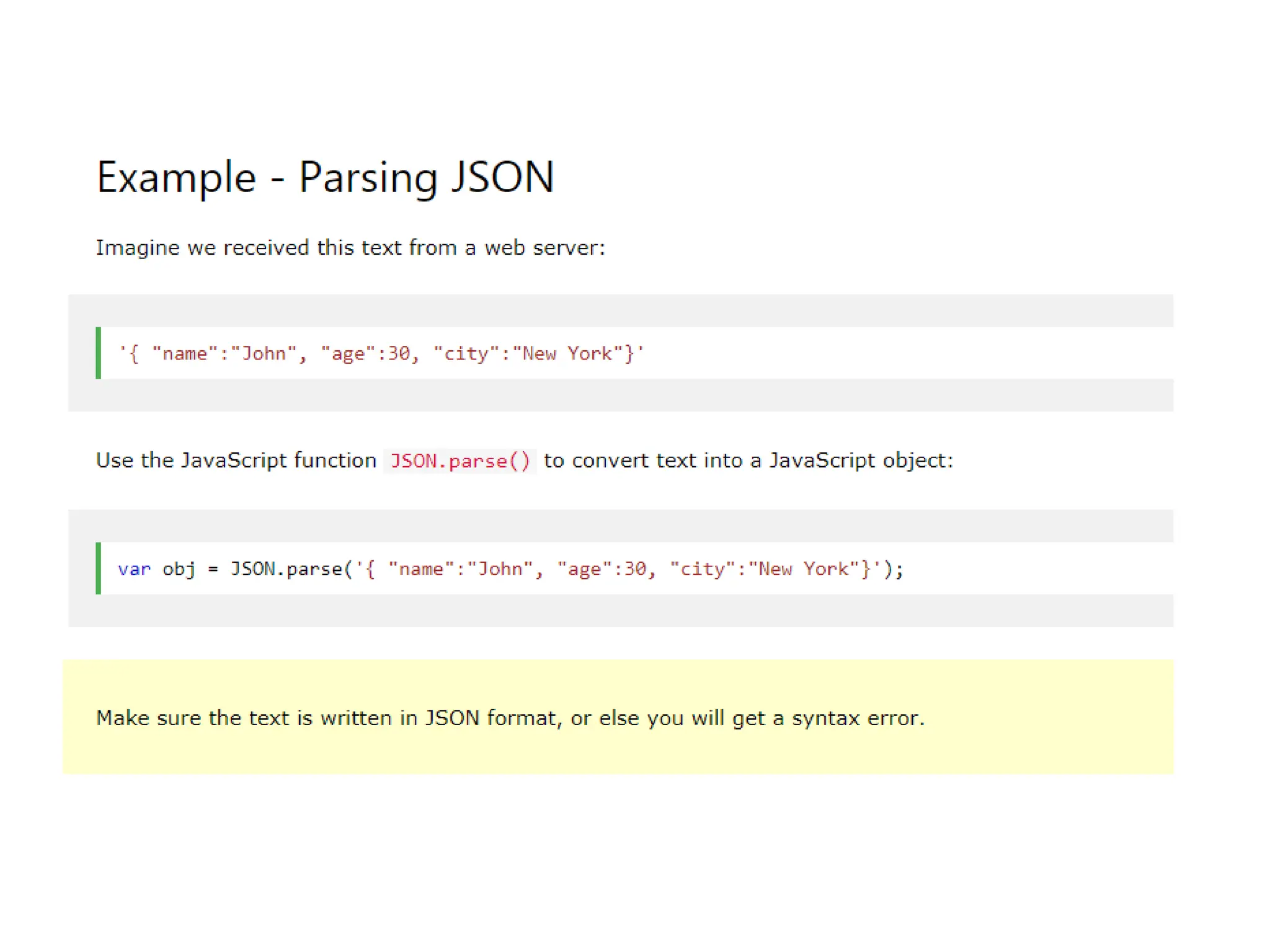Click the blue 'var' keyword
Viewport: 1270px width, 952px height.
134,569
